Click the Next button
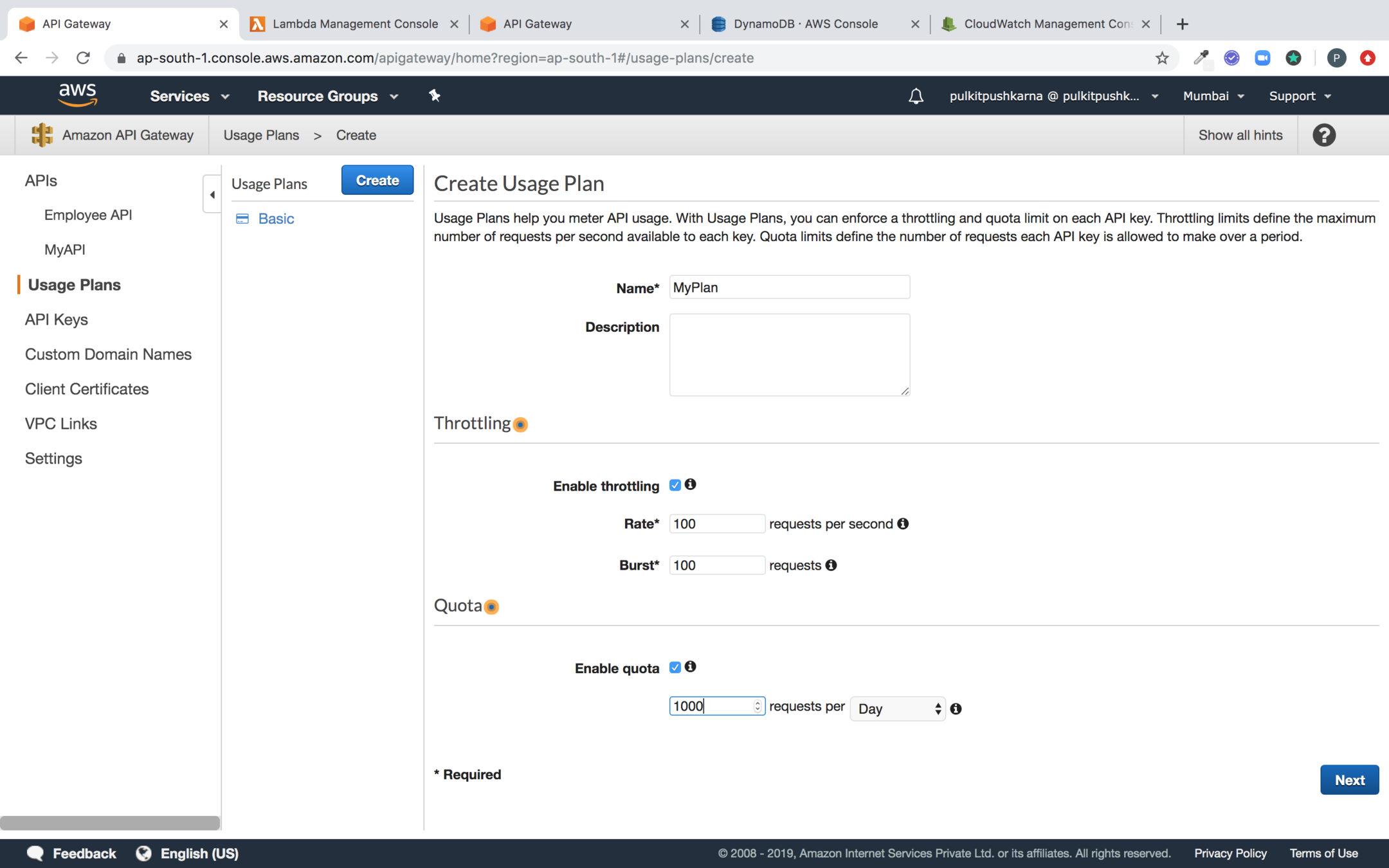This screenshot has width=1389, height=868. tap(1348, 780)
